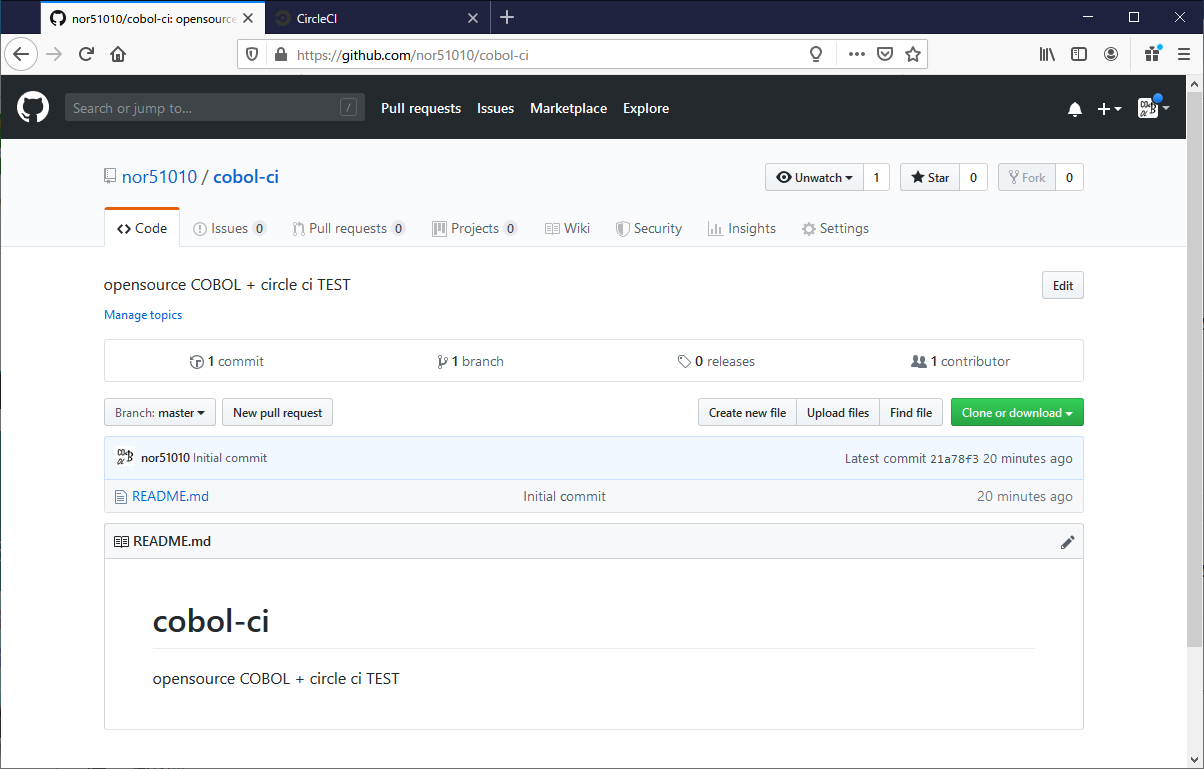Click the New pull request button
Image resolution: width=1204 pixels, height=769 pixels.
pos(277,412)
